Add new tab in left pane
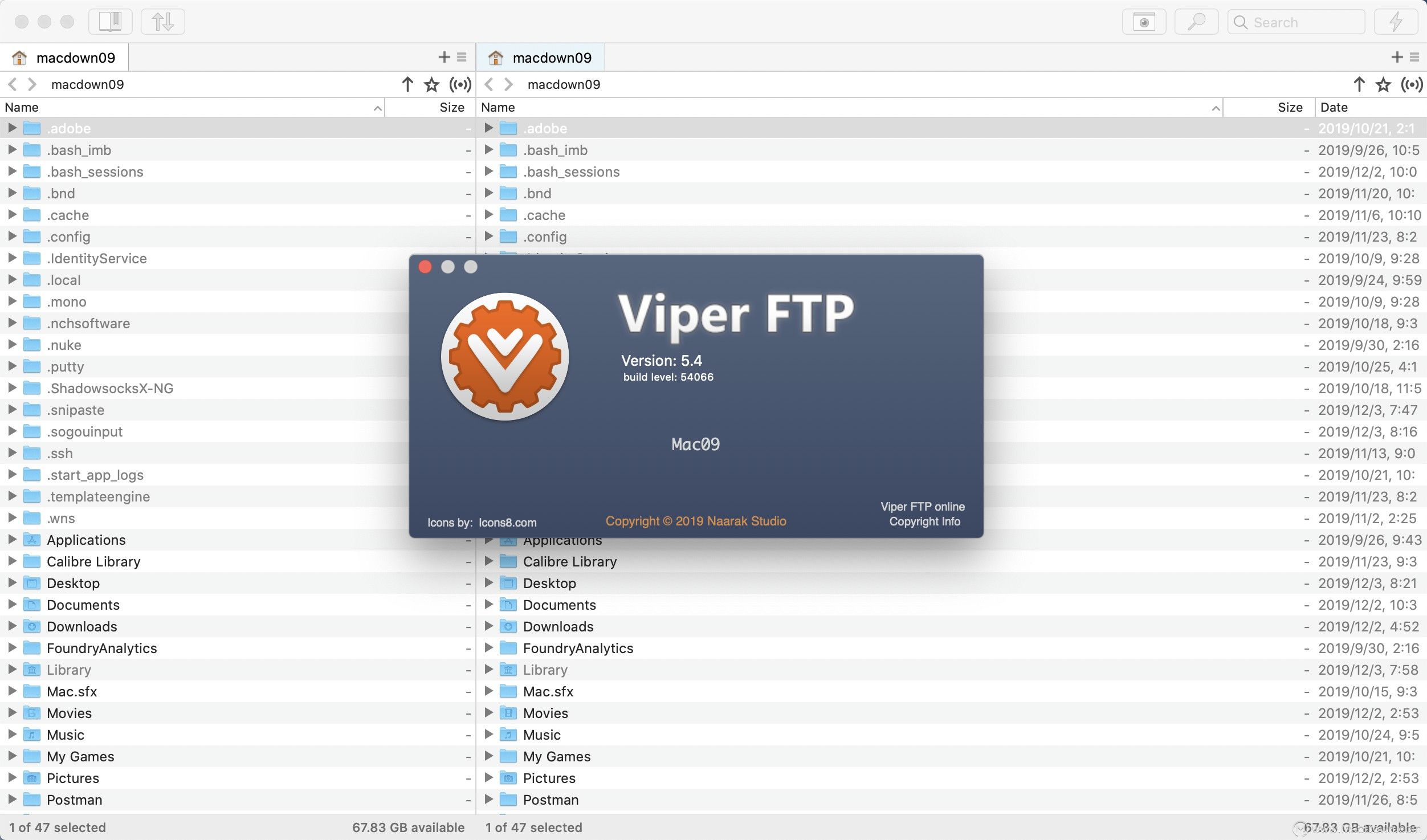 coord(444,57)
